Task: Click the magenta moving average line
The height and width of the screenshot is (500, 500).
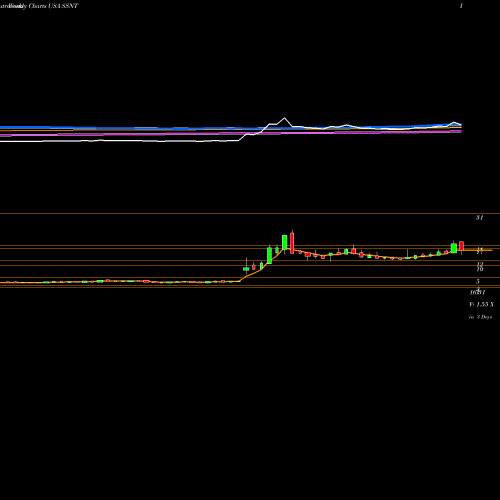Action: point(231,134)
